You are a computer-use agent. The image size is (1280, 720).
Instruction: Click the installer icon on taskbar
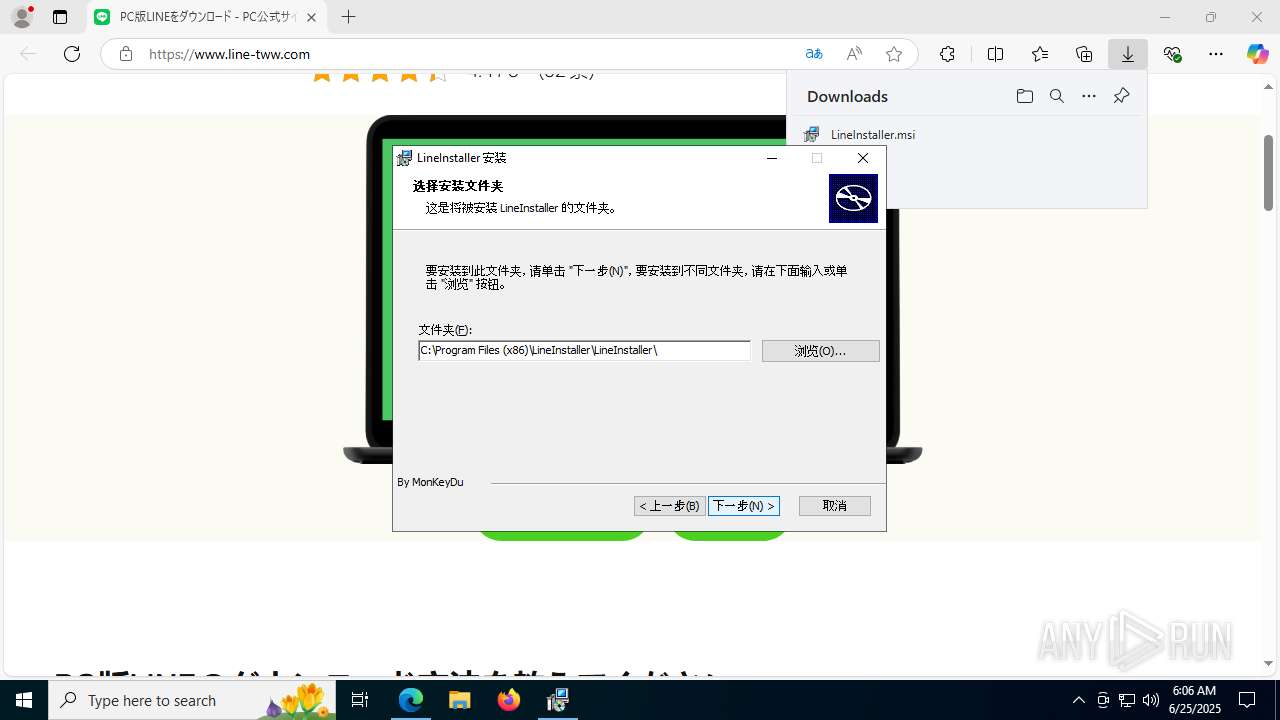[557, 700]
